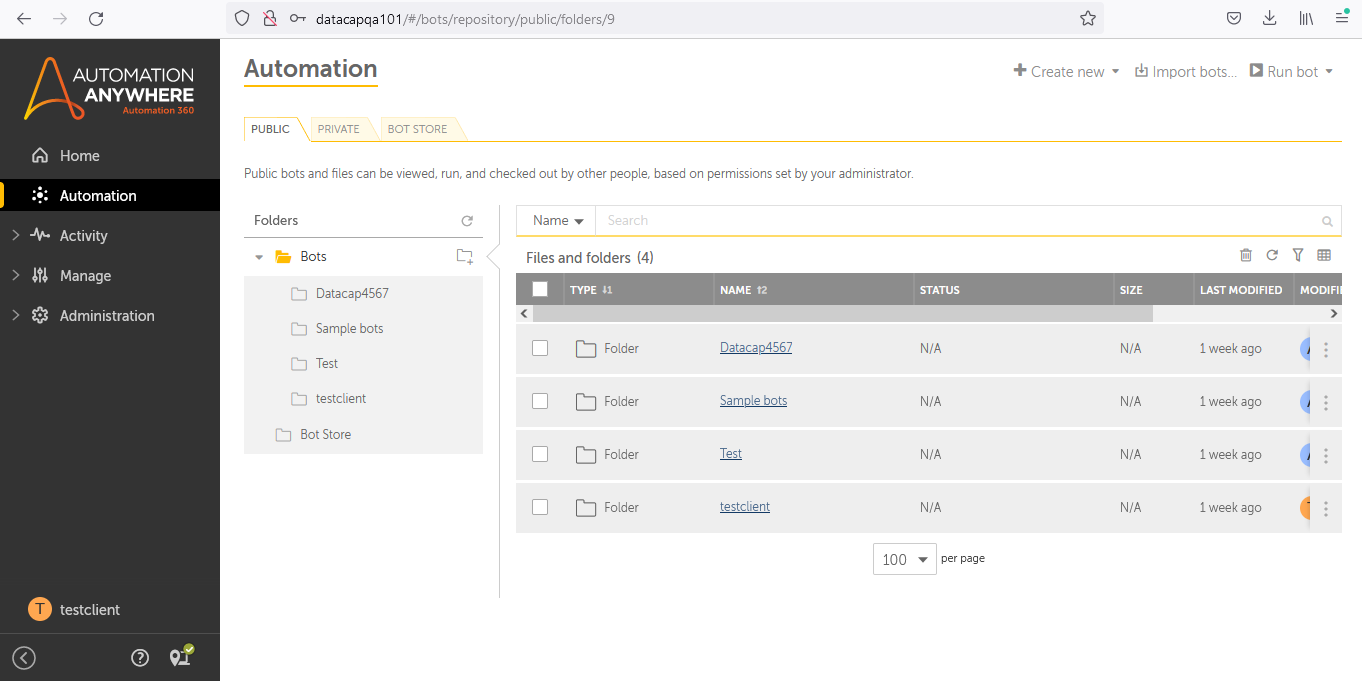Sort by the TYPE column header
The width and height of the screenshot is (1362, 681).
tap(591, 290)
